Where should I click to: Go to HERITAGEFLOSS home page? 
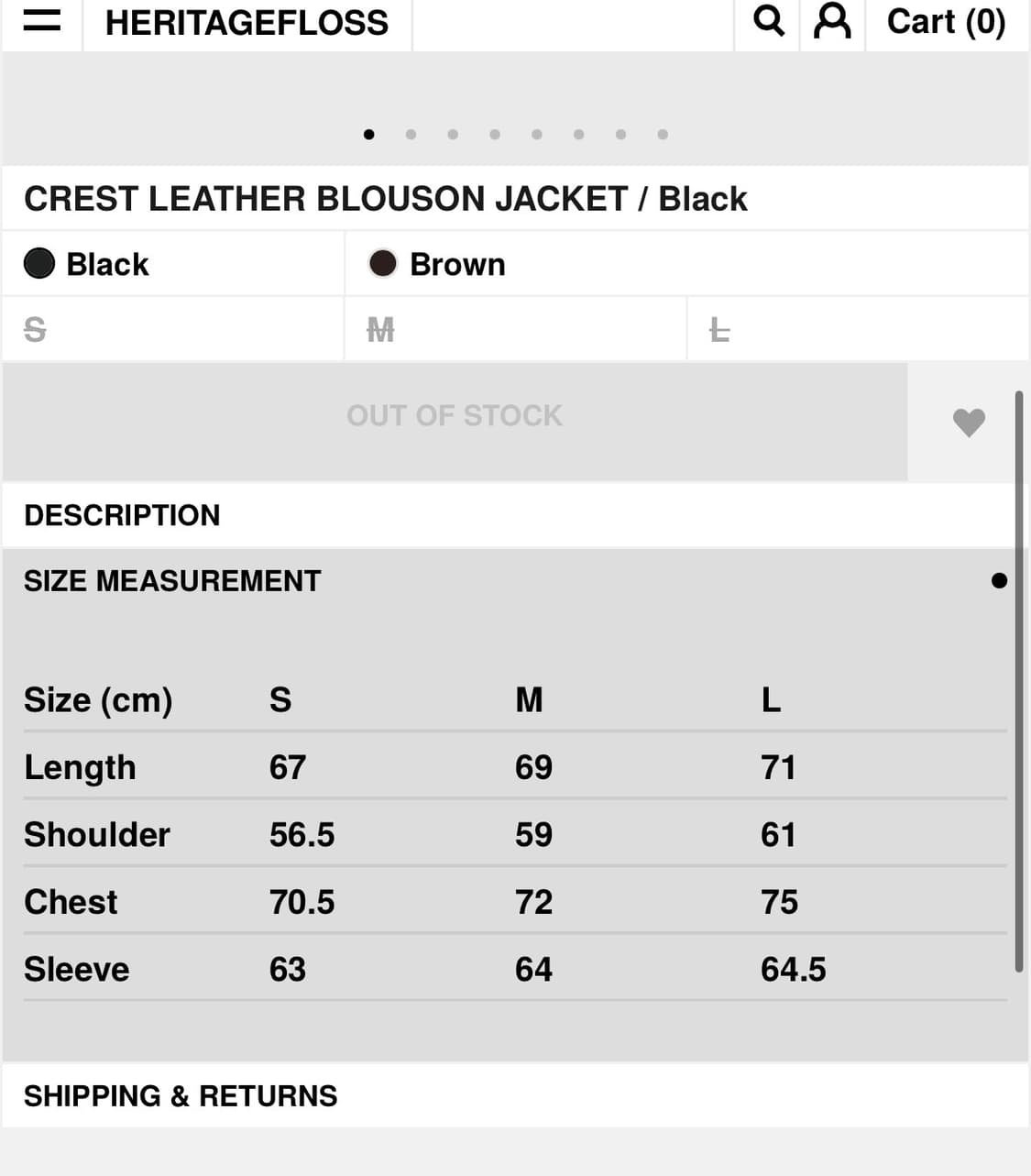click(247, 22)
